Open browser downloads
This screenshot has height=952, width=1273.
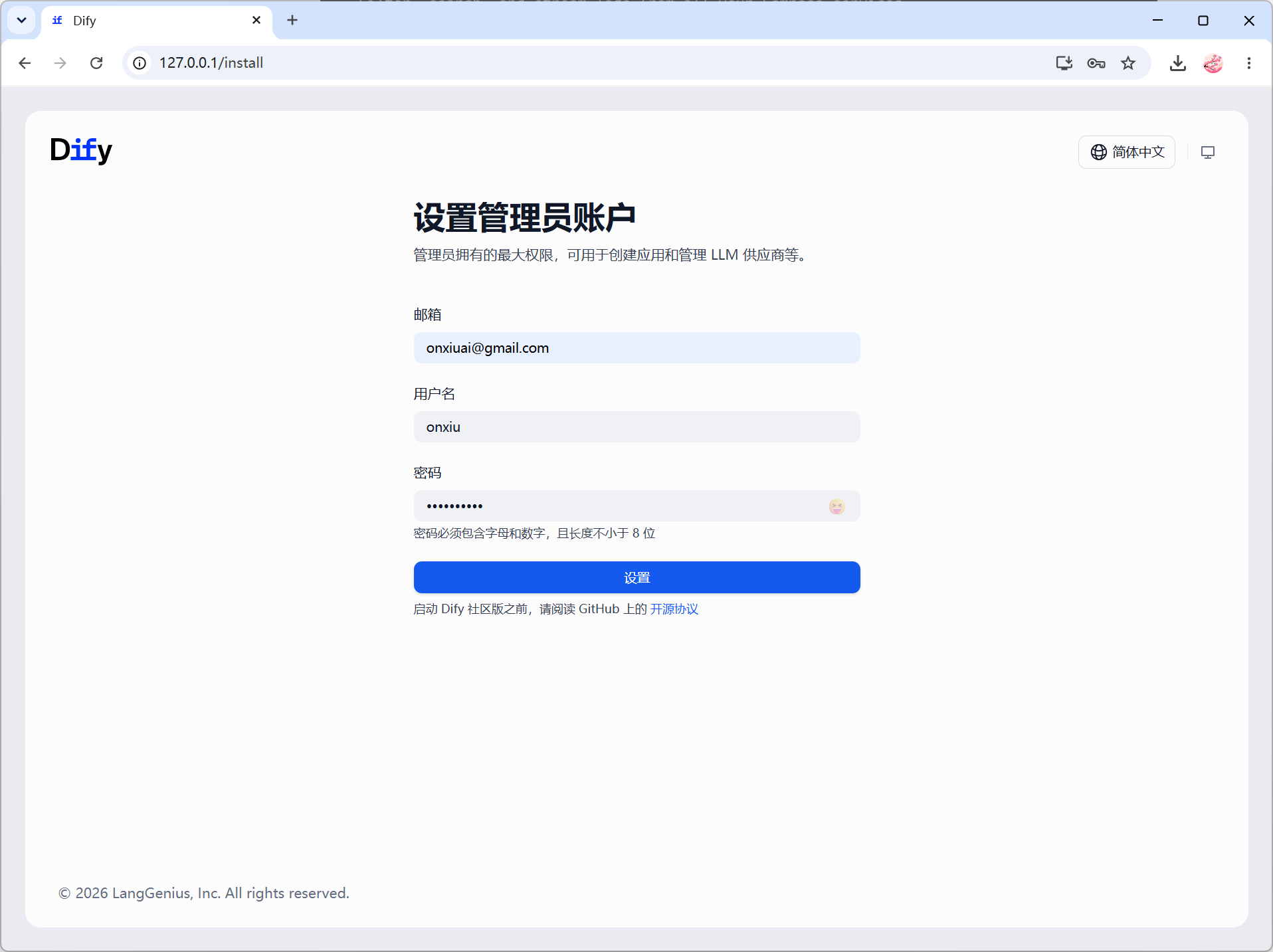click(x=1178, y=63)
